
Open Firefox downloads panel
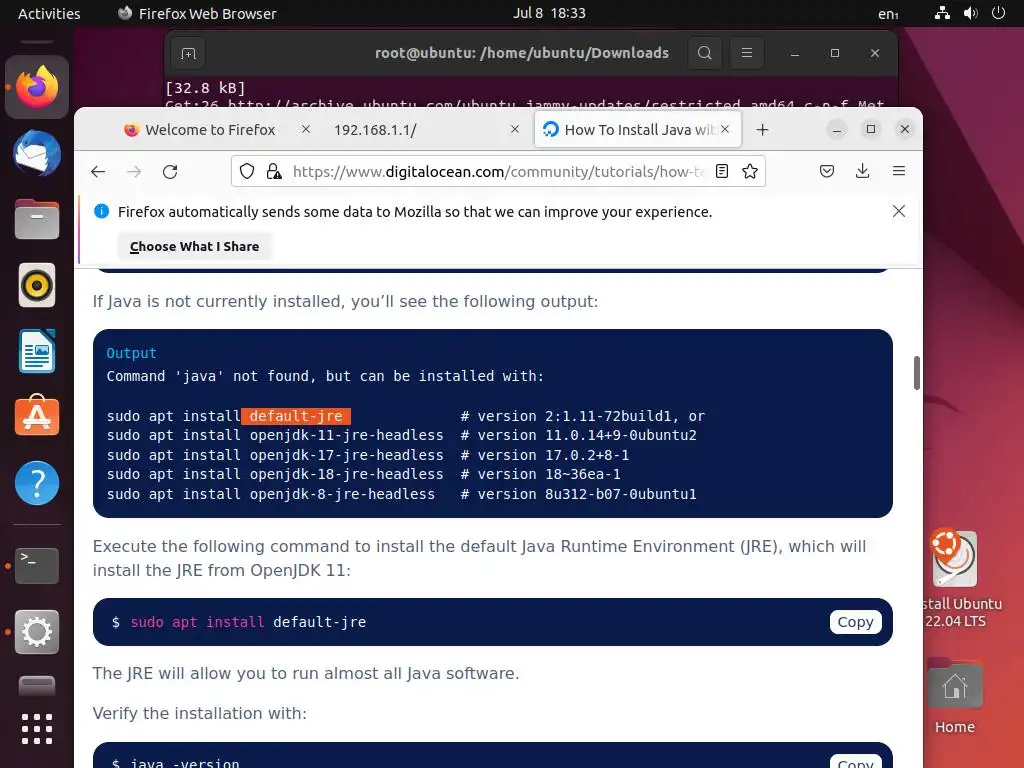click(863, 171)
